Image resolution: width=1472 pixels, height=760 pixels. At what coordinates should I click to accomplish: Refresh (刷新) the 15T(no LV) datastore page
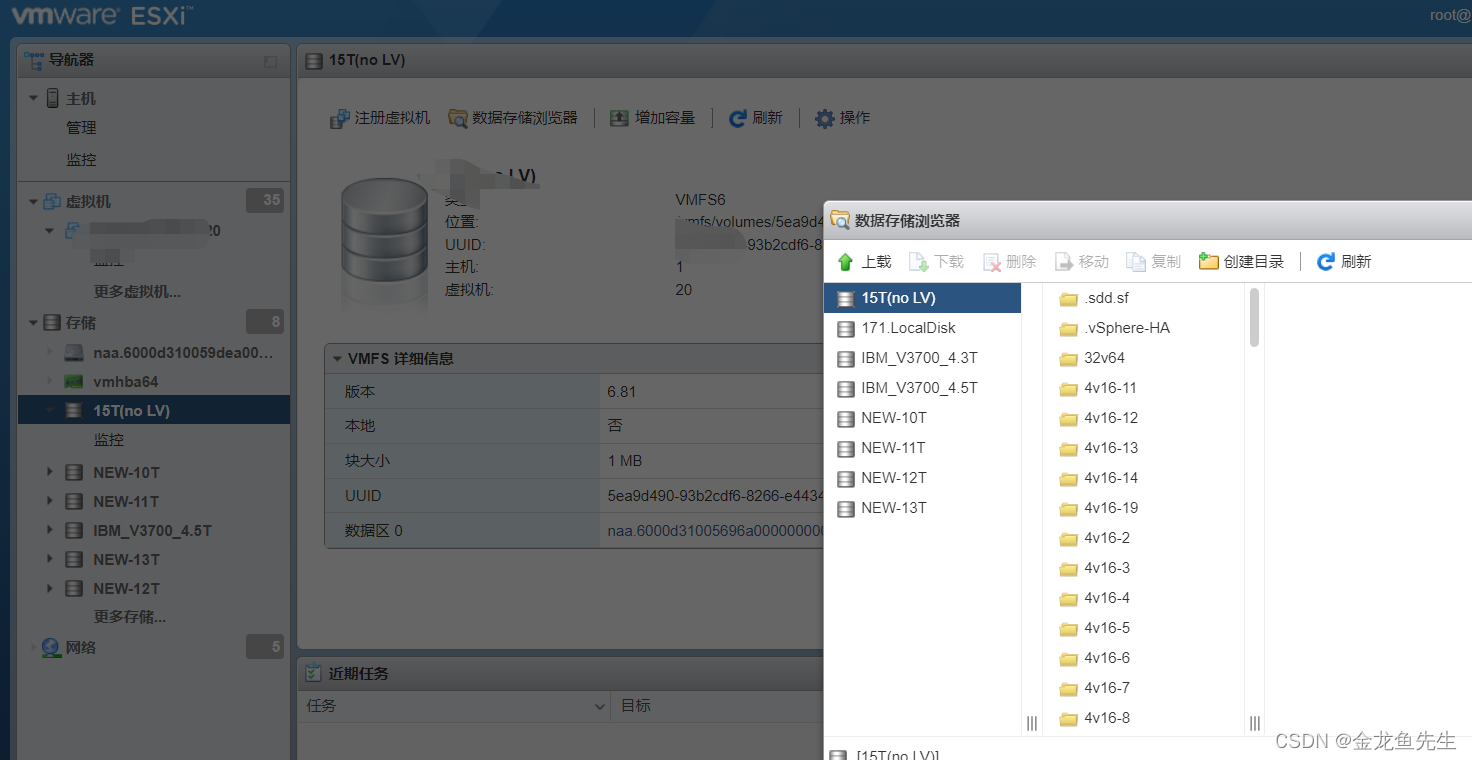click(756, 118)
